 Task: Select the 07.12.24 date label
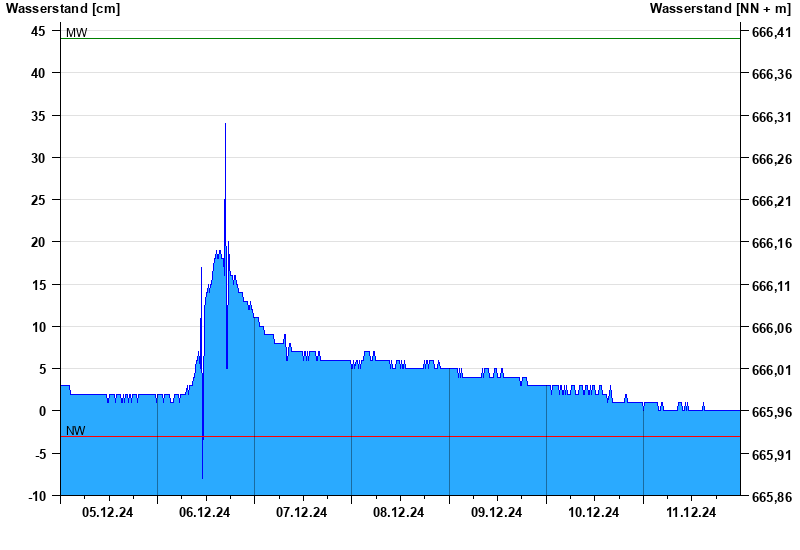302,513
